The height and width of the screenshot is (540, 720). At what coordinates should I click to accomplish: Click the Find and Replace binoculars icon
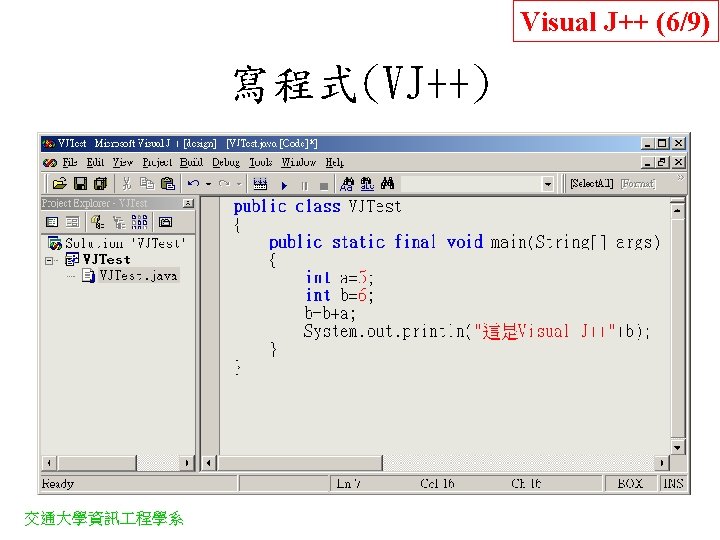(x=347, y=184)
